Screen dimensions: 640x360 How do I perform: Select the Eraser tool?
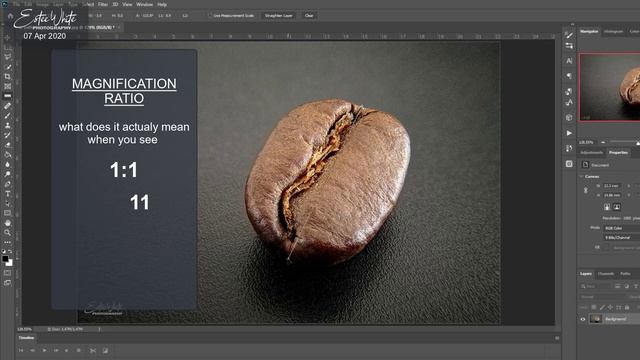pos(7,145)
